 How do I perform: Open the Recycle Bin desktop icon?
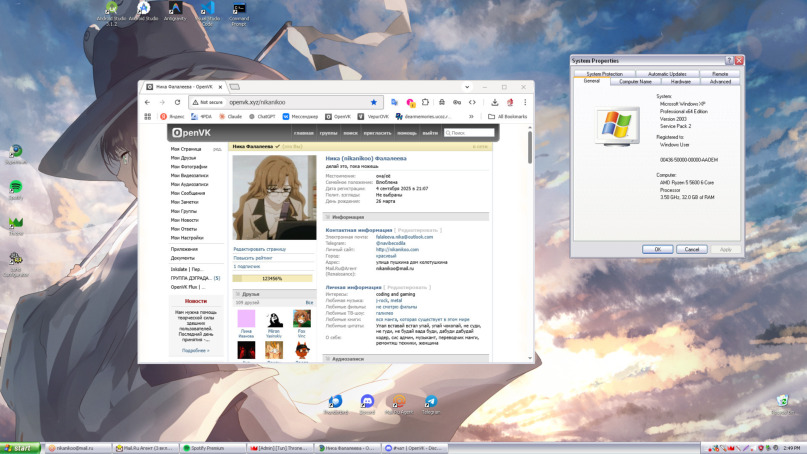(783, 405)
